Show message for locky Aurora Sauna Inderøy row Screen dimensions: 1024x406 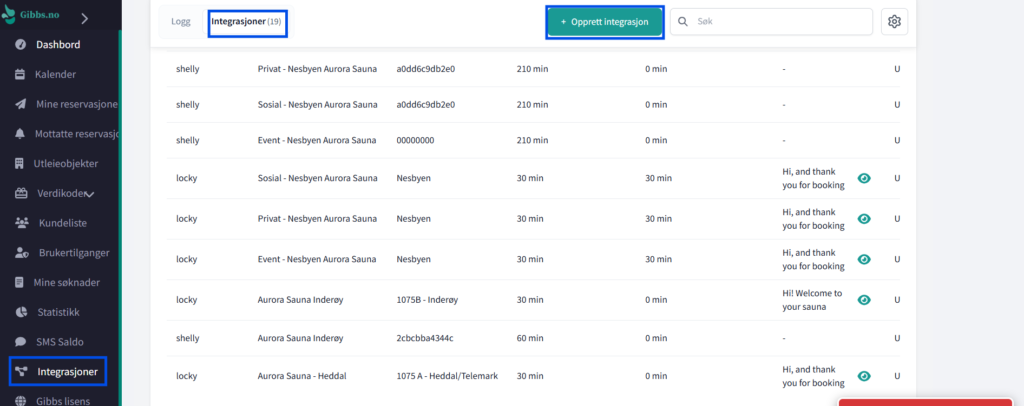[x=864, y=300]
